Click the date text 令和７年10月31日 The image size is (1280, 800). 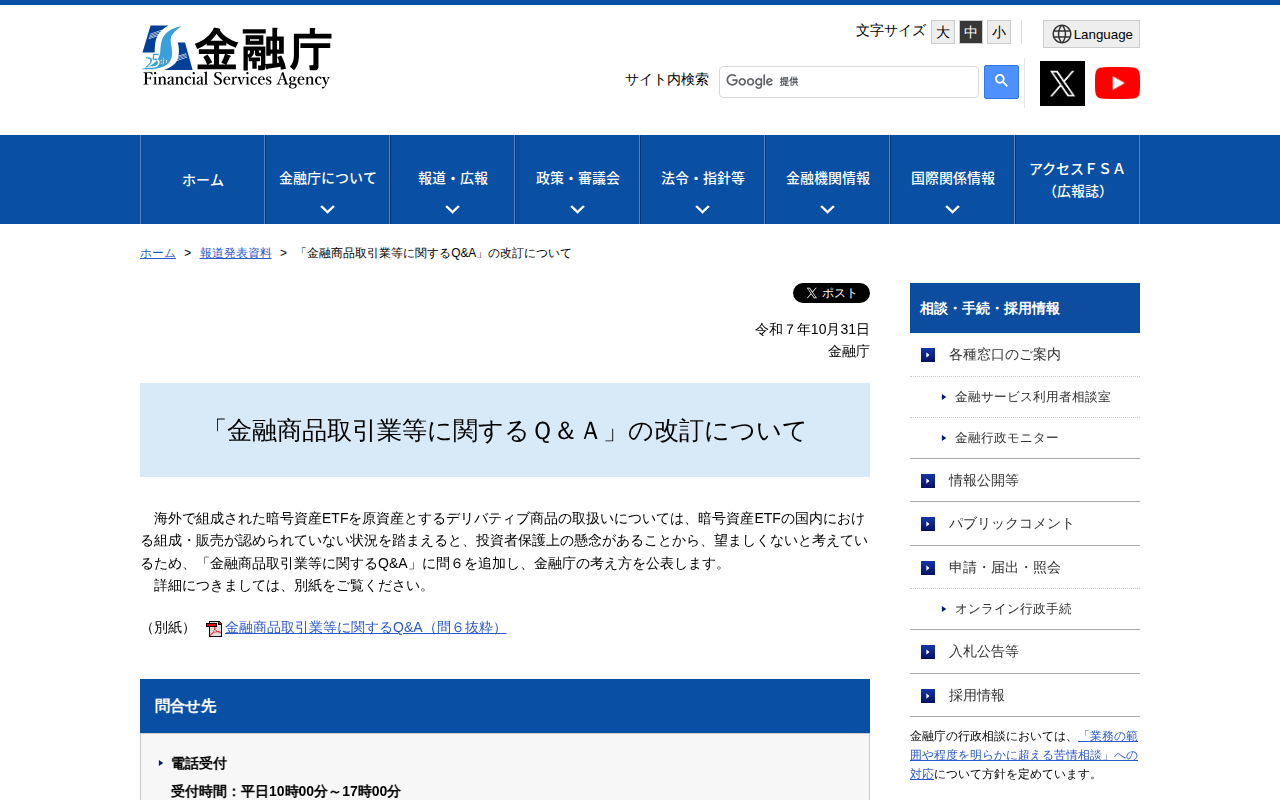[x=812, y=329]
